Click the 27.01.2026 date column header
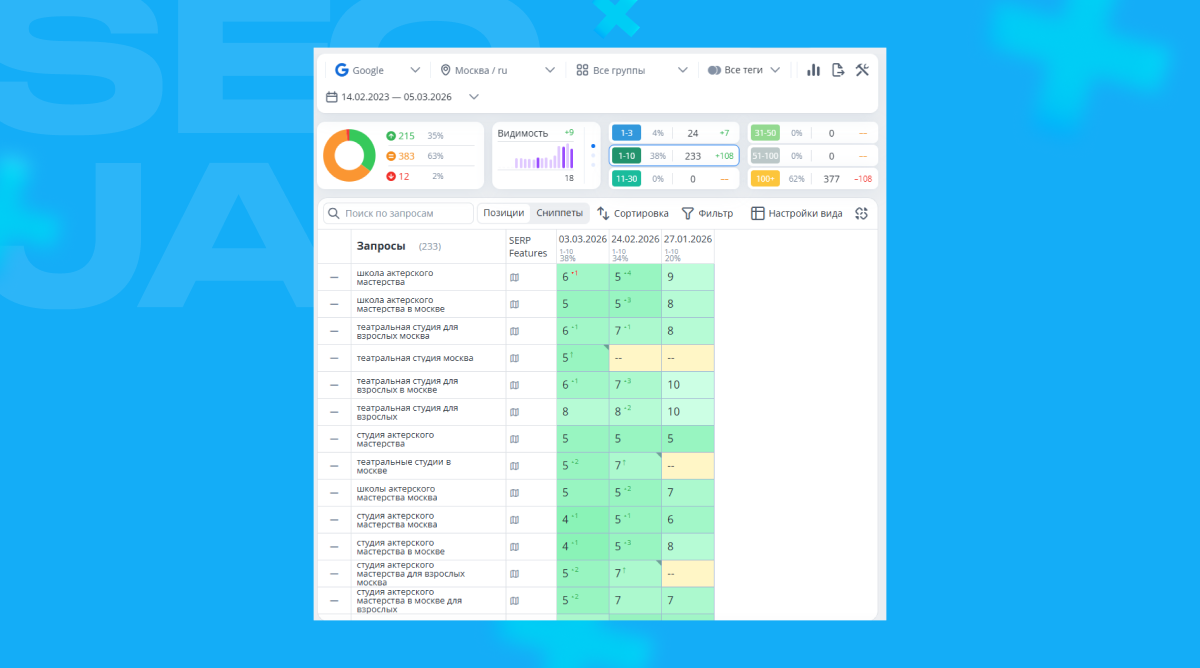This screenshot has height=668, width=1200. pyautogui.click(x=688, y=239)
